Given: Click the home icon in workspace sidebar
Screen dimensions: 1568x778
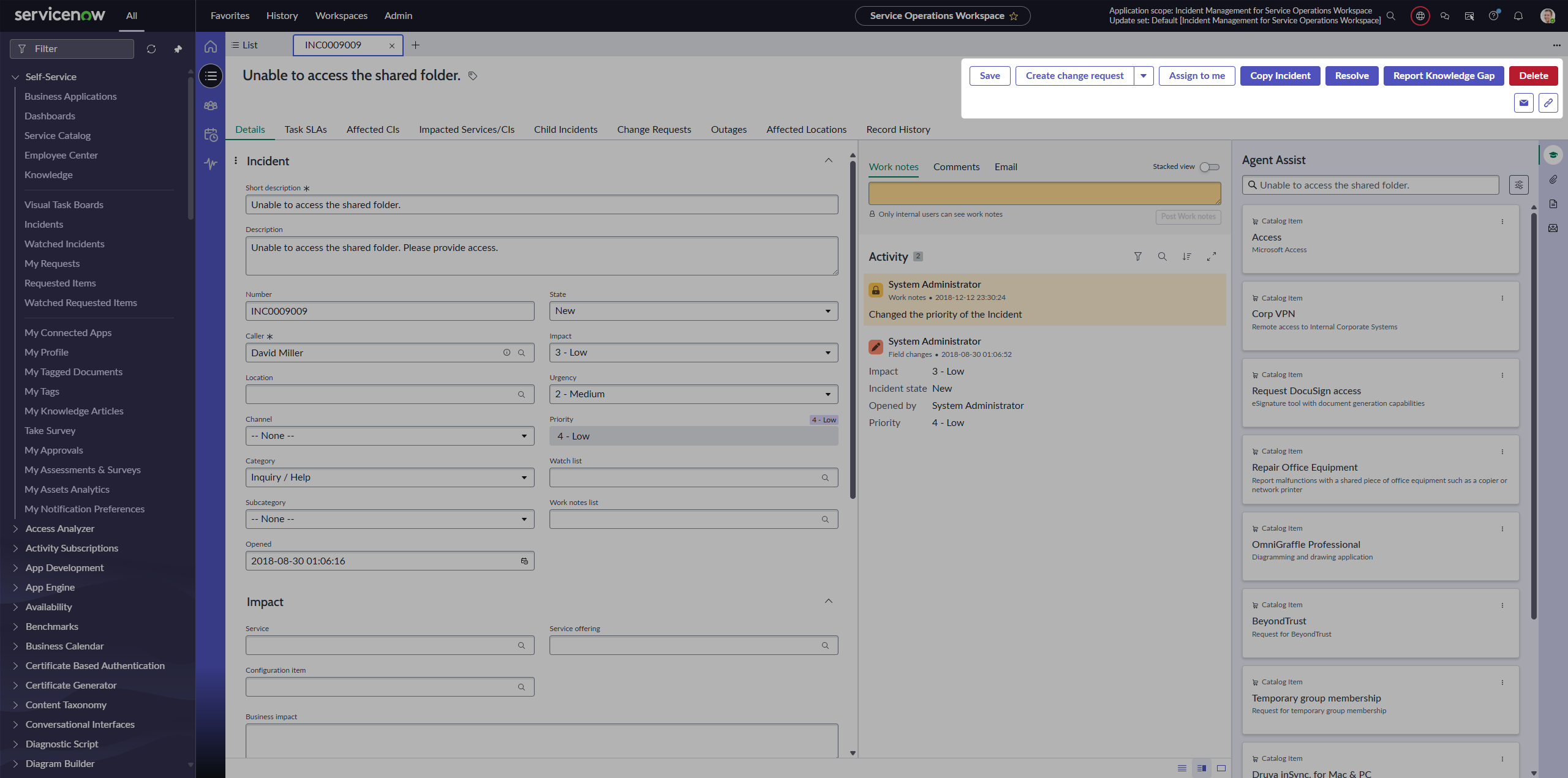Looking at the screenshot, I should click(211, 47).
